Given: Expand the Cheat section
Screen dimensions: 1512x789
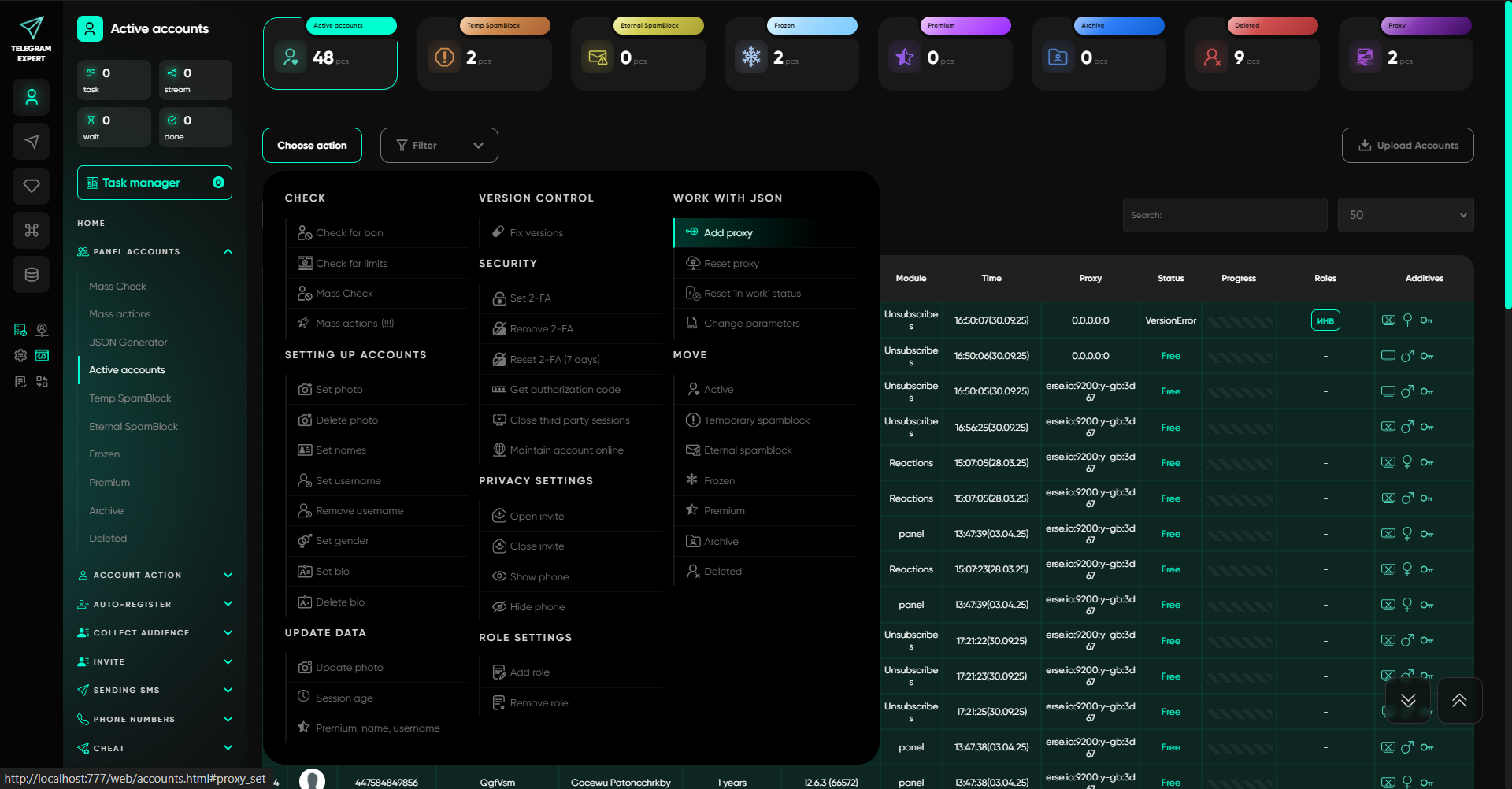Looking at the screenshot, I should pos(155,749).
